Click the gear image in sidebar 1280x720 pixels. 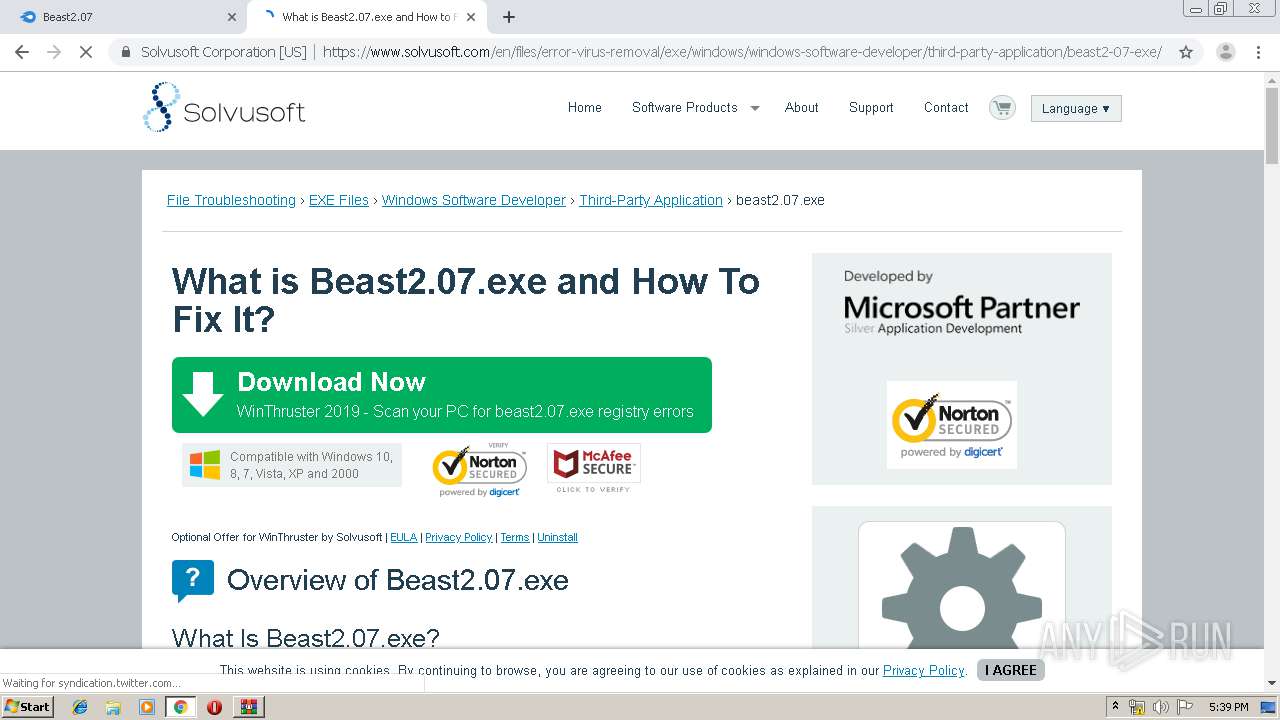pos(962,587)
